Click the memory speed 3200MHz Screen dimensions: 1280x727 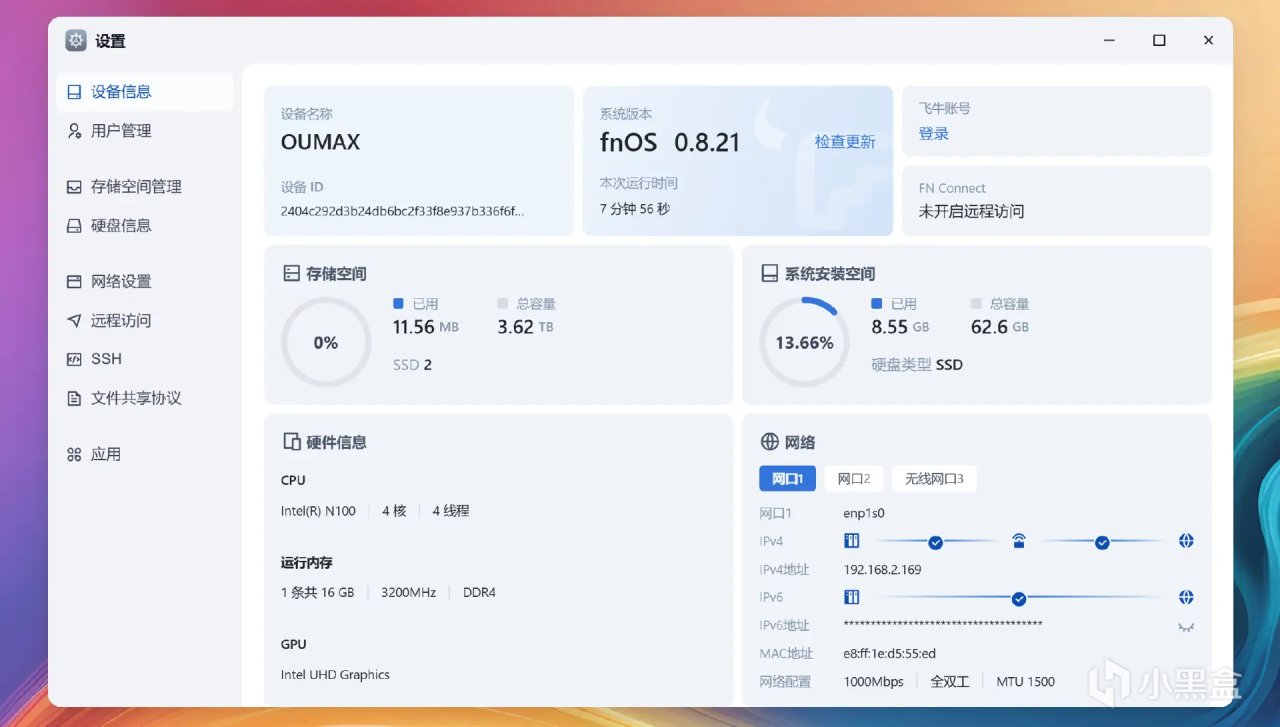pyautogui.click(x=408, y=593)
